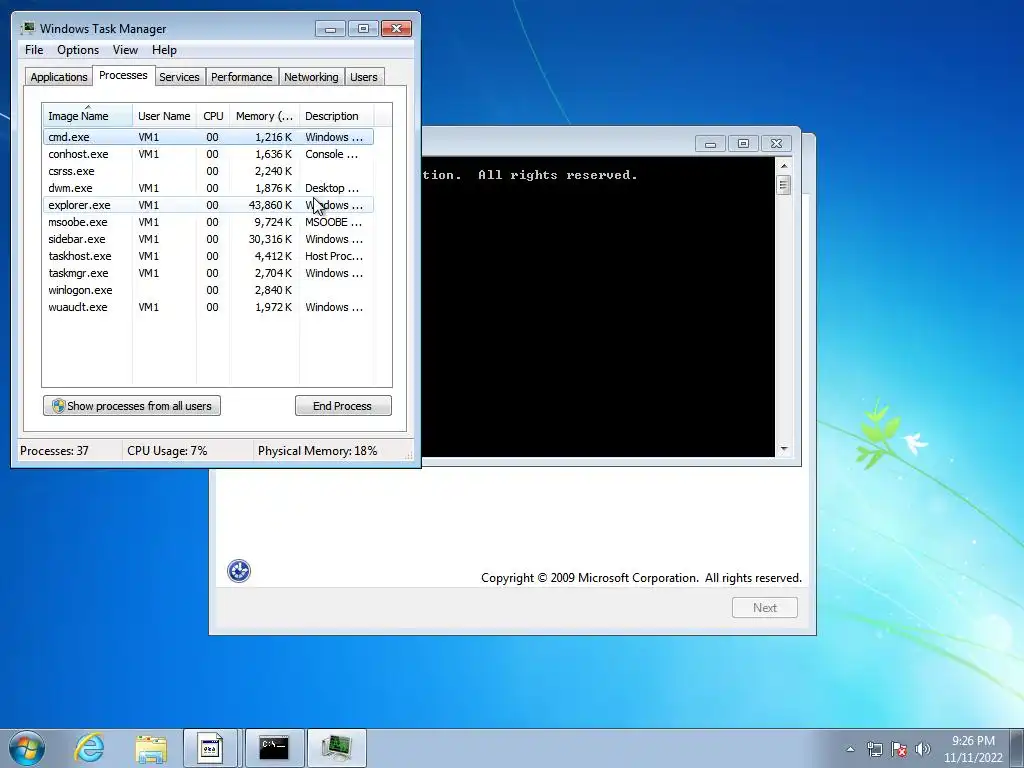Click the 43,860 K memory cell
Image resolution: width=1024 pixels, height=768 pixels.
pyautogui.click(x=270, y=205)
